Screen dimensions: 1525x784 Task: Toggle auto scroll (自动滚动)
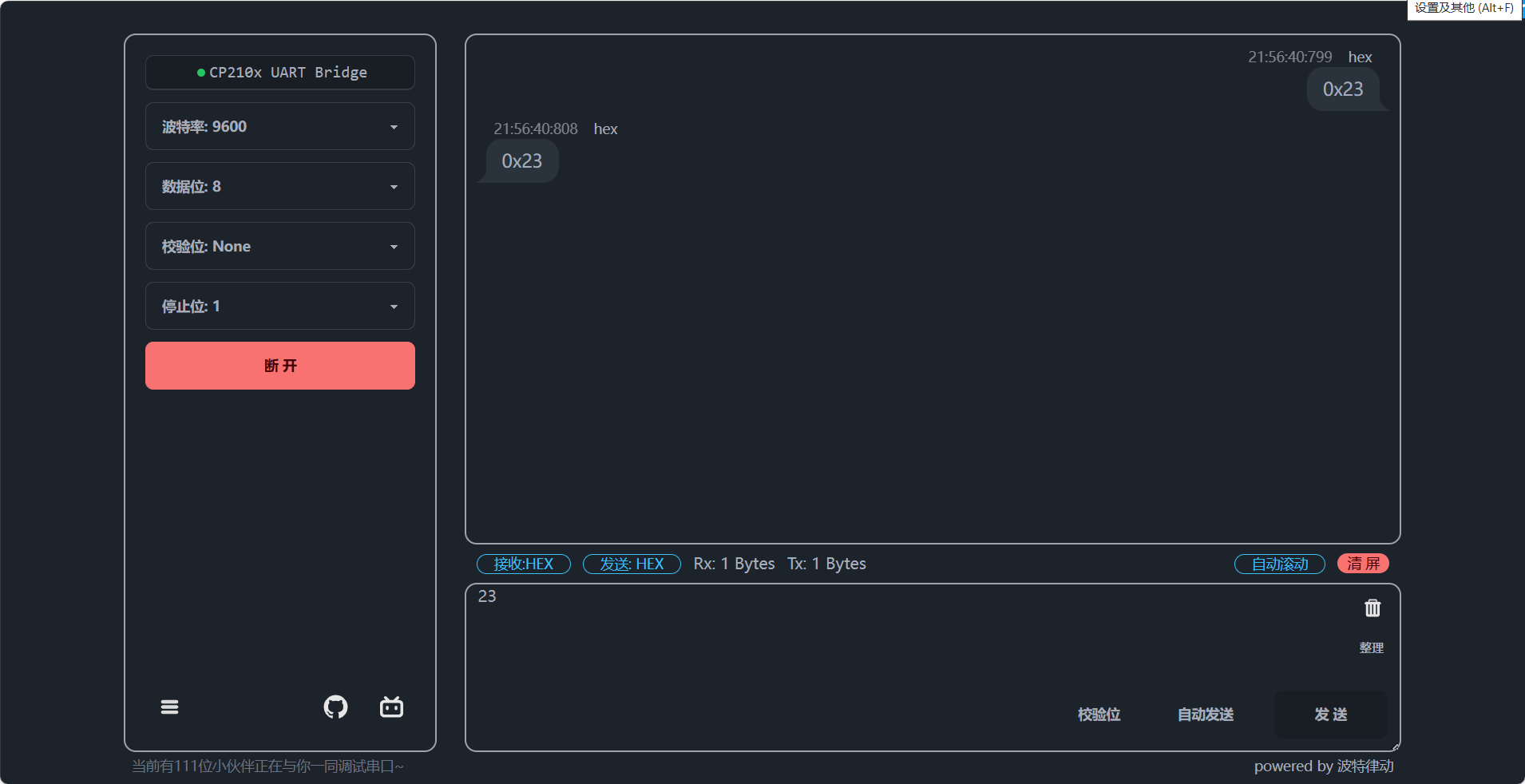1279,564
